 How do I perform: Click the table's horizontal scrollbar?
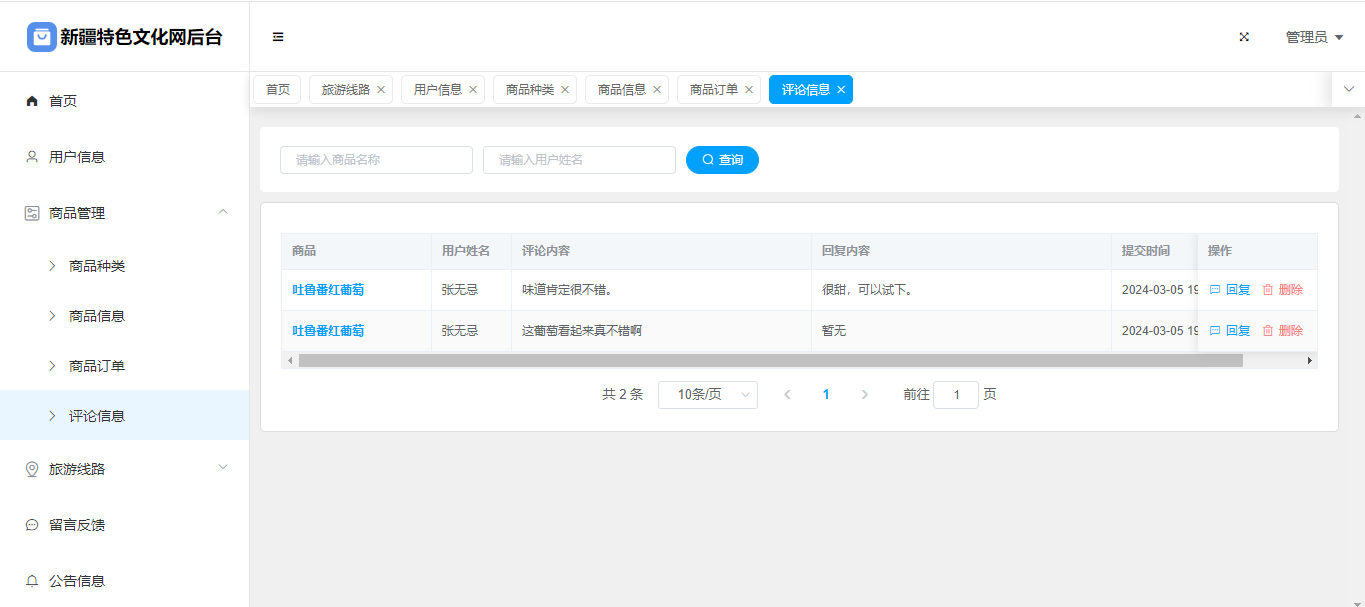tap(770, 360)
